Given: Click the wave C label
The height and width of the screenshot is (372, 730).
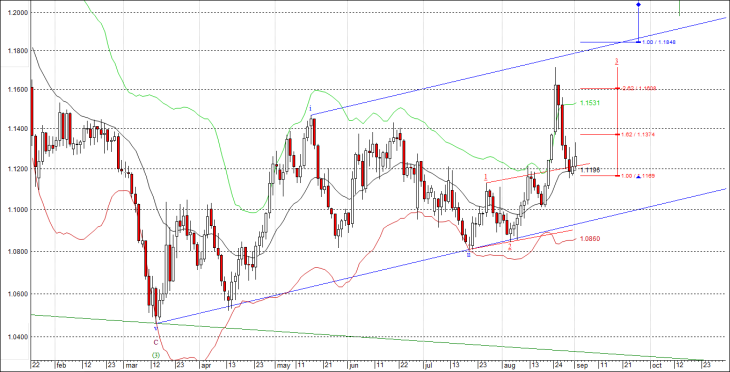Looking at the screenshot, I should (156, 342).
